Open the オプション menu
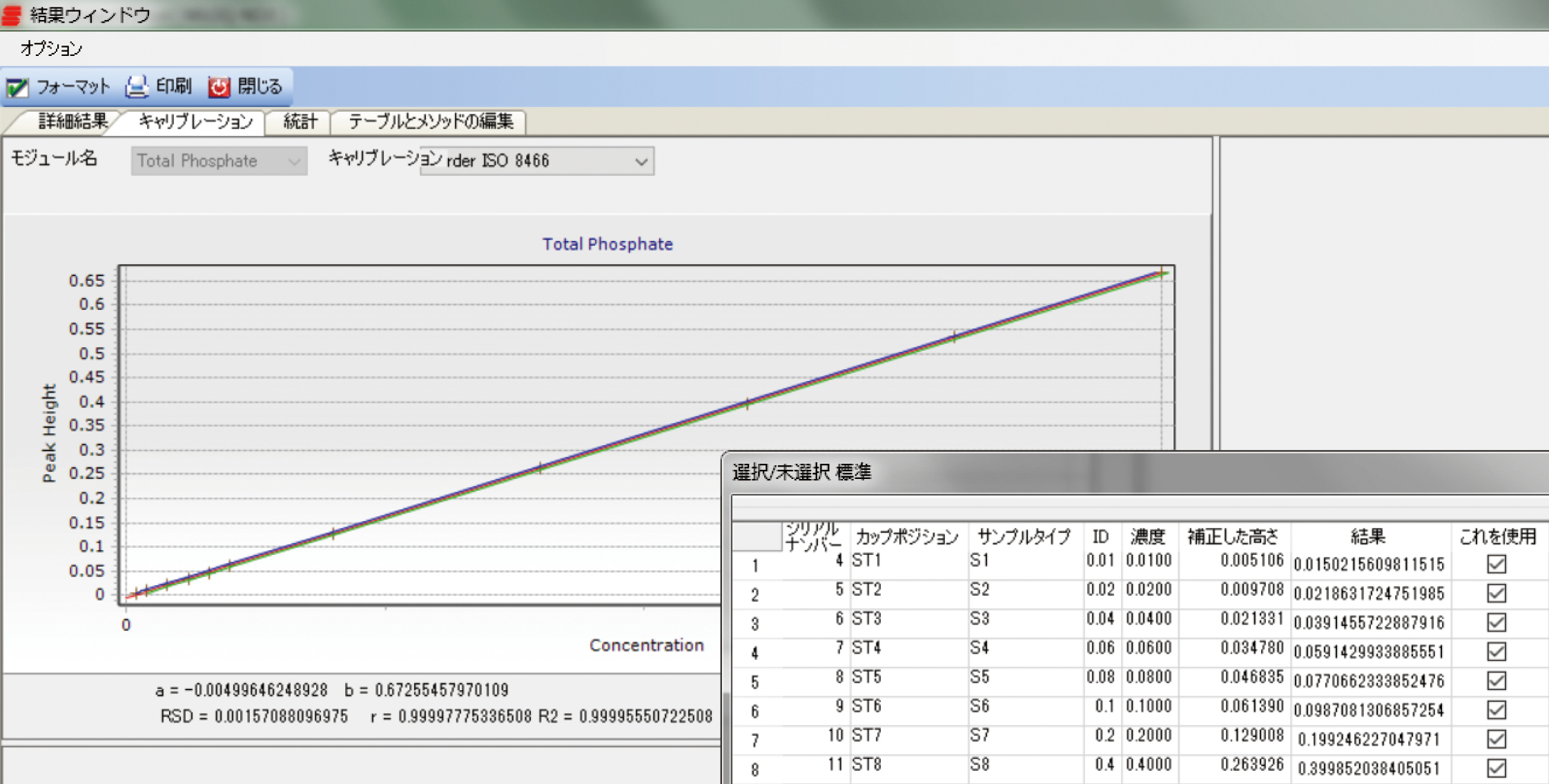The image size is (1549, 784). click(x=51, y=48)
